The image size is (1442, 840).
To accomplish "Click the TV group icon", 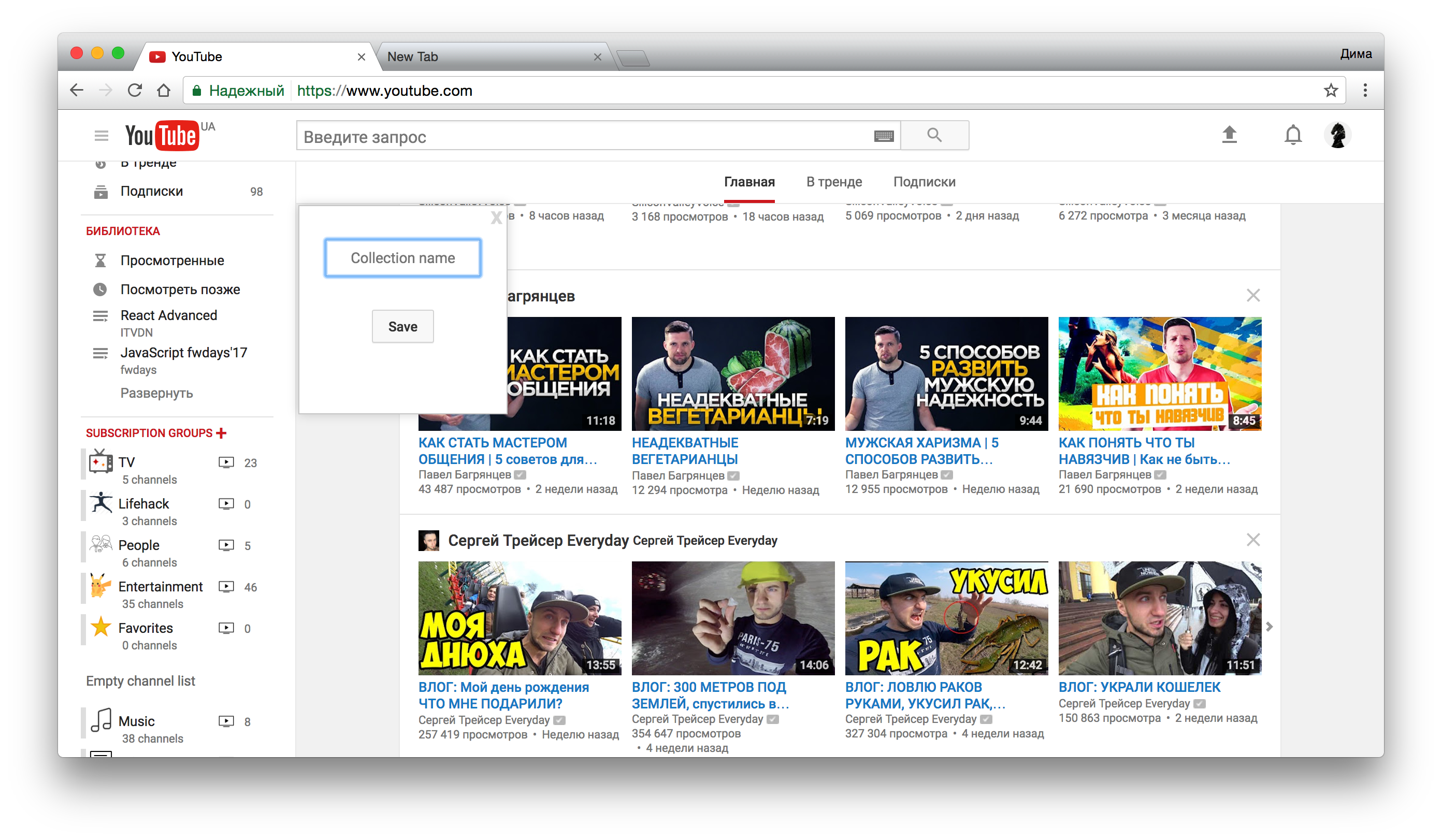I will 100,461.
